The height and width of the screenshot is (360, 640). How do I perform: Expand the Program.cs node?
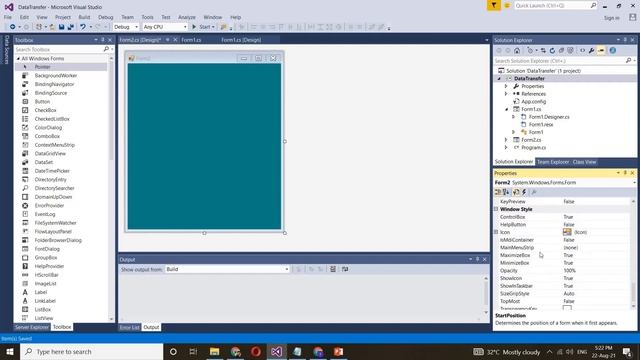[506, 148]
